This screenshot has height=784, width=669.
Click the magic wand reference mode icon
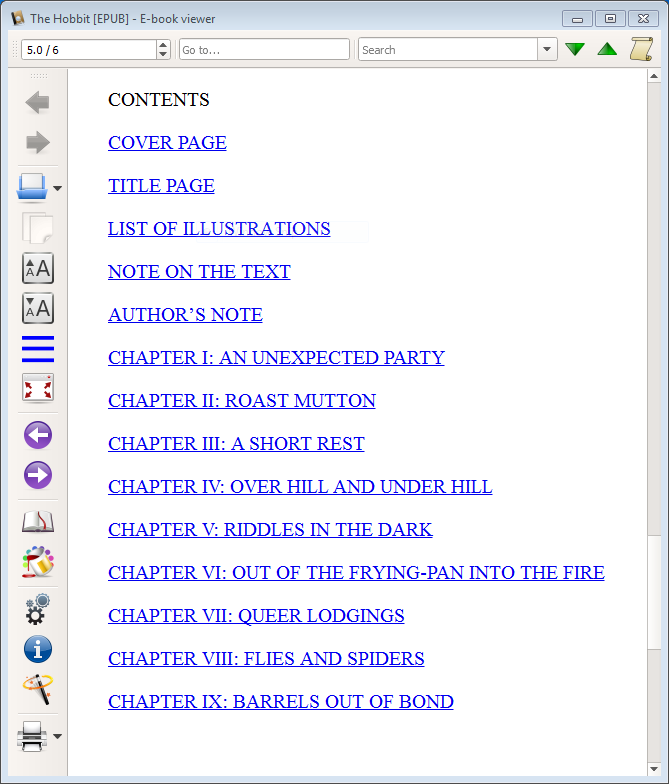click(x=38, y=689)
